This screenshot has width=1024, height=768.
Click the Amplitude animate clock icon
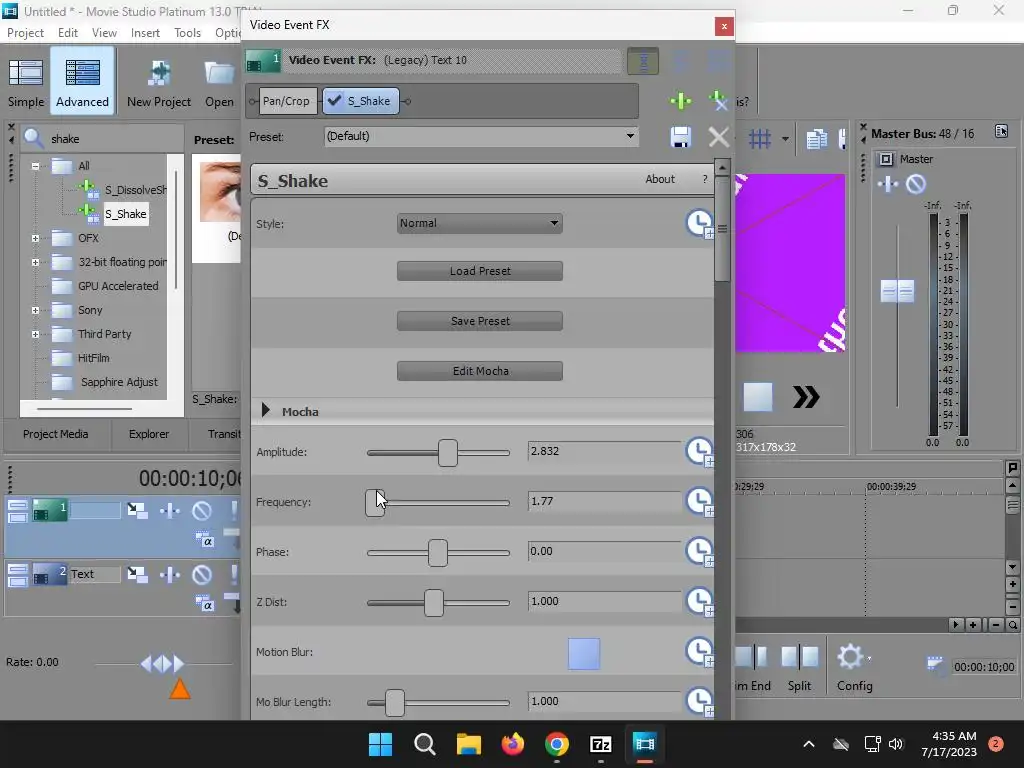point(699,451)
